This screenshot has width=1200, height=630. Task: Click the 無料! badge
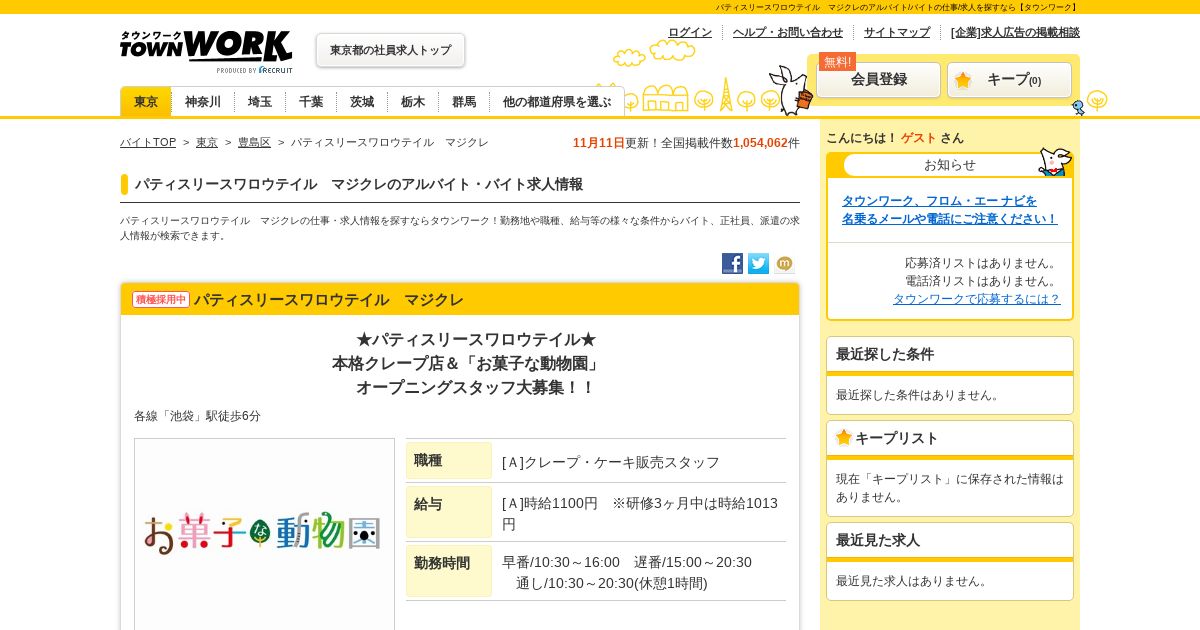[837, 61]
